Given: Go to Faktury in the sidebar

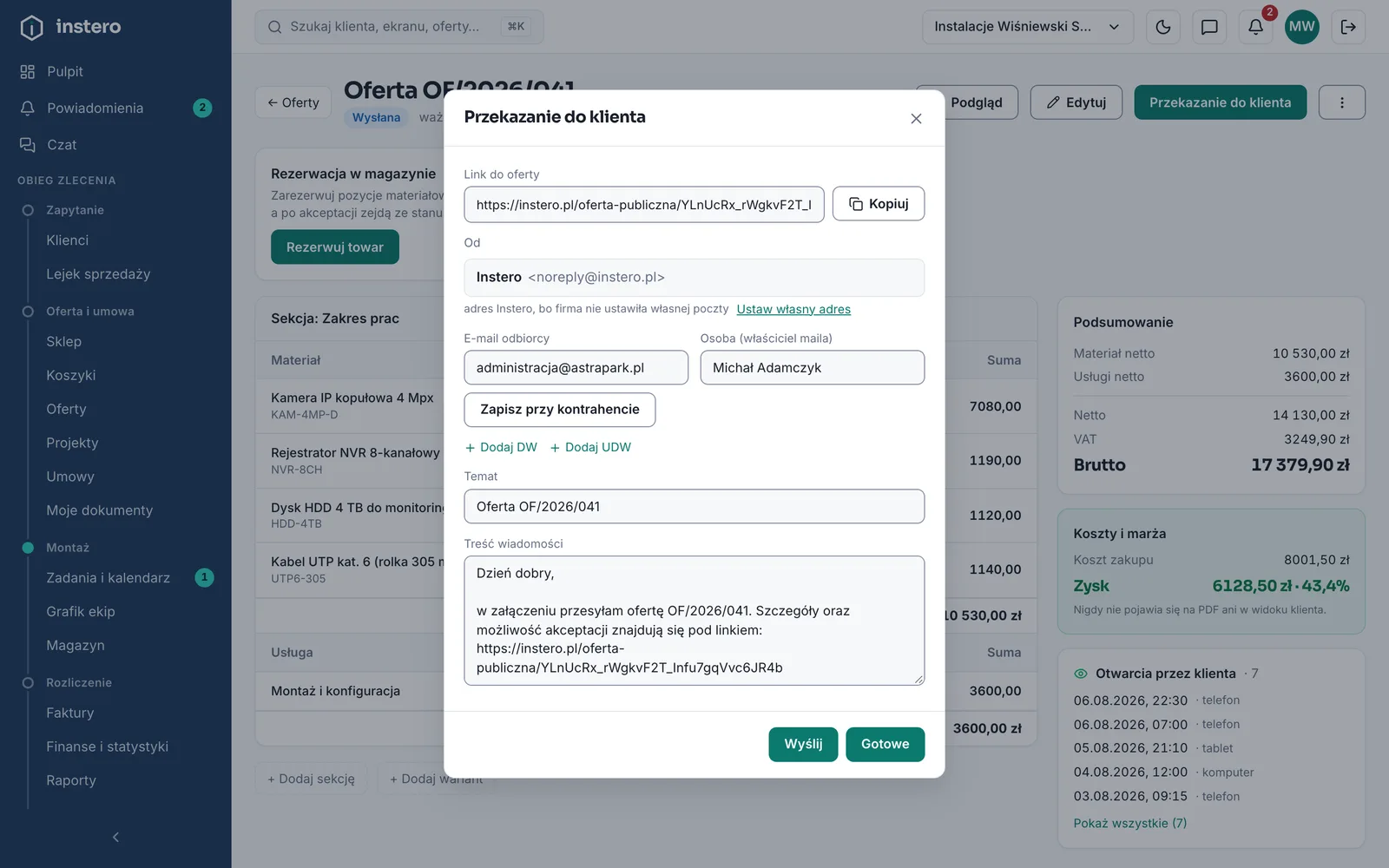Looking at the screenshot, I should click(x=69, y=713).
